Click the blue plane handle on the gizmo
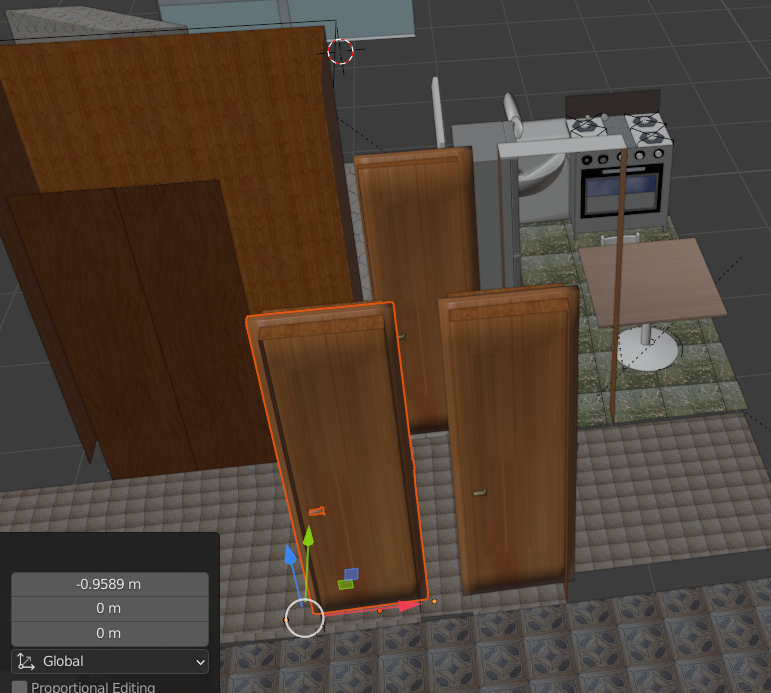This screenshot has width=771, height=693. pos(351,574)
